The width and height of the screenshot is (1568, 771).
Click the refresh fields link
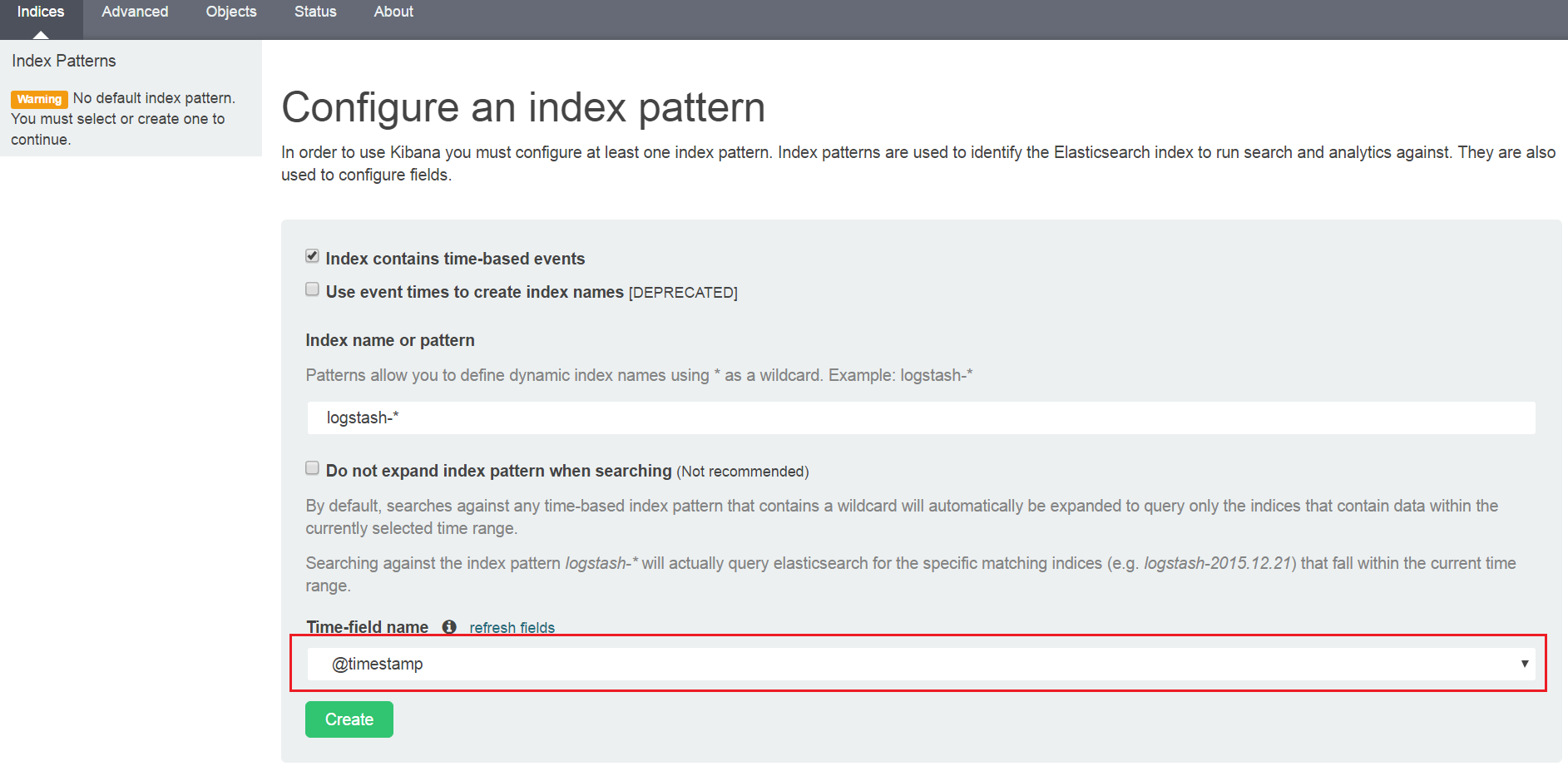pyautogui.click(x=512, y=628)
